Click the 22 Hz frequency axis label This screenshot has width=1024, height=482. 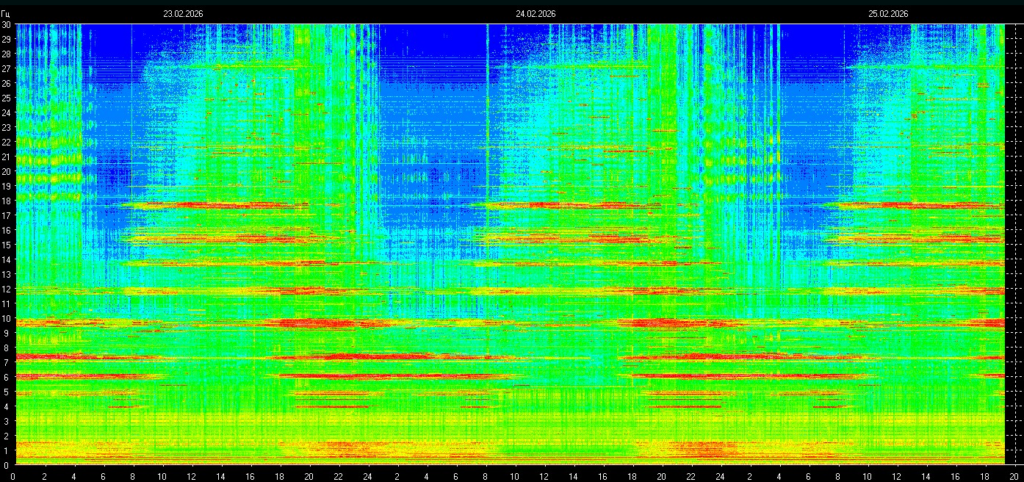tap(6, 142)
